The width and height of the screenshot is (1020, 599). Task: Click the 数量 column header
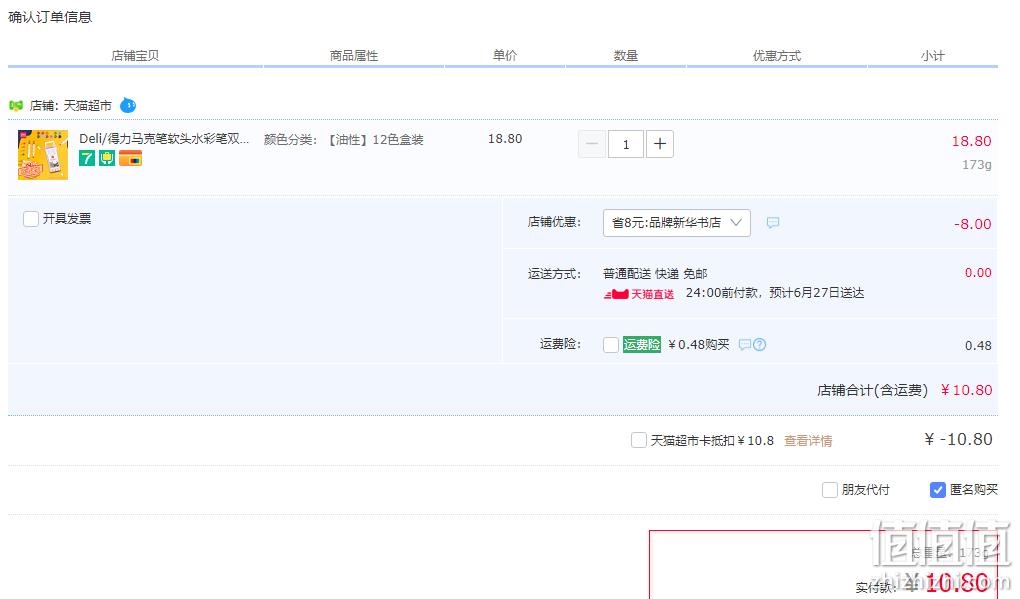(626, 56)
